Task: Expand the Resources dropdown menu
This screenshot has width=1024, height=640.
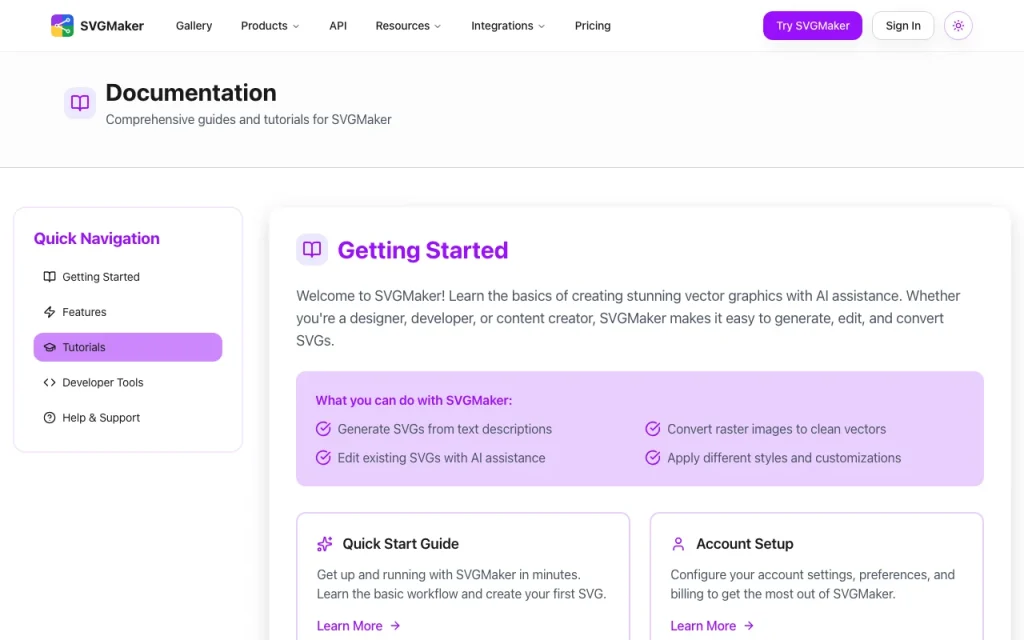Action: point(408,26)
